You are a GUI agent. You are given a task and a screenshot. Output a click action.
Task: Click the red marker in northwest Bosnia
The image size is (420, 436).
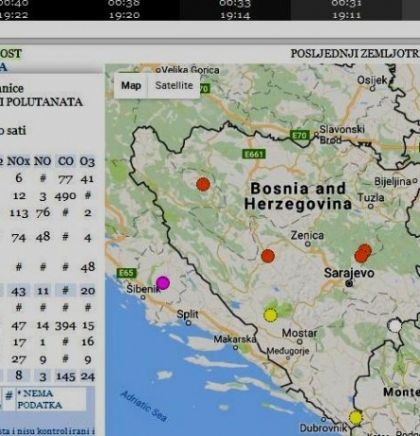tap(203, 184)
